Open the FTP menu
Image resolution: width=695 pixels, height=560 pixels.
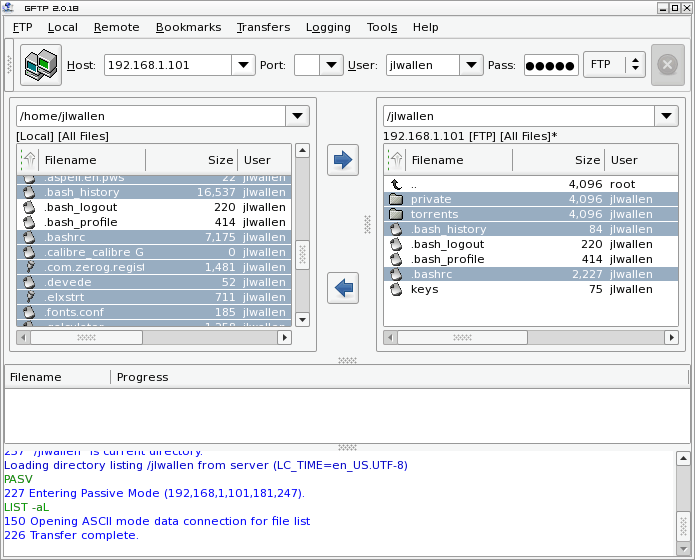pos(22,27)
